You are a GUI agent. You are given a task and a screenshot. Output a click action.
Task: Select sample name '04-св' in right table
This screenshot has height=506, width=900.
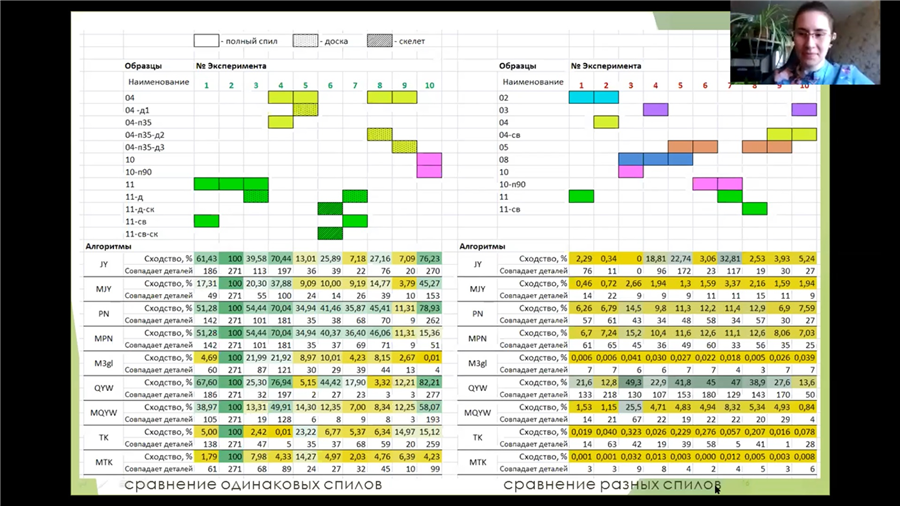pyautogui.click(x=511, y=134)
